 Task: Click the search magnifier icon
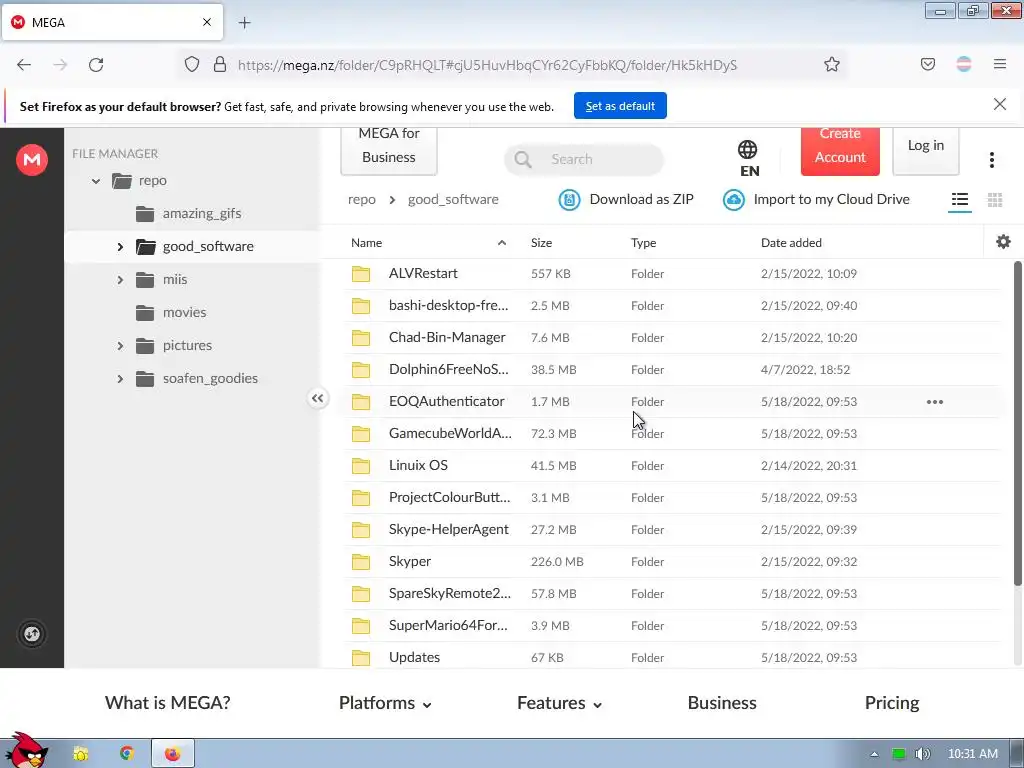tap(522, 159)
